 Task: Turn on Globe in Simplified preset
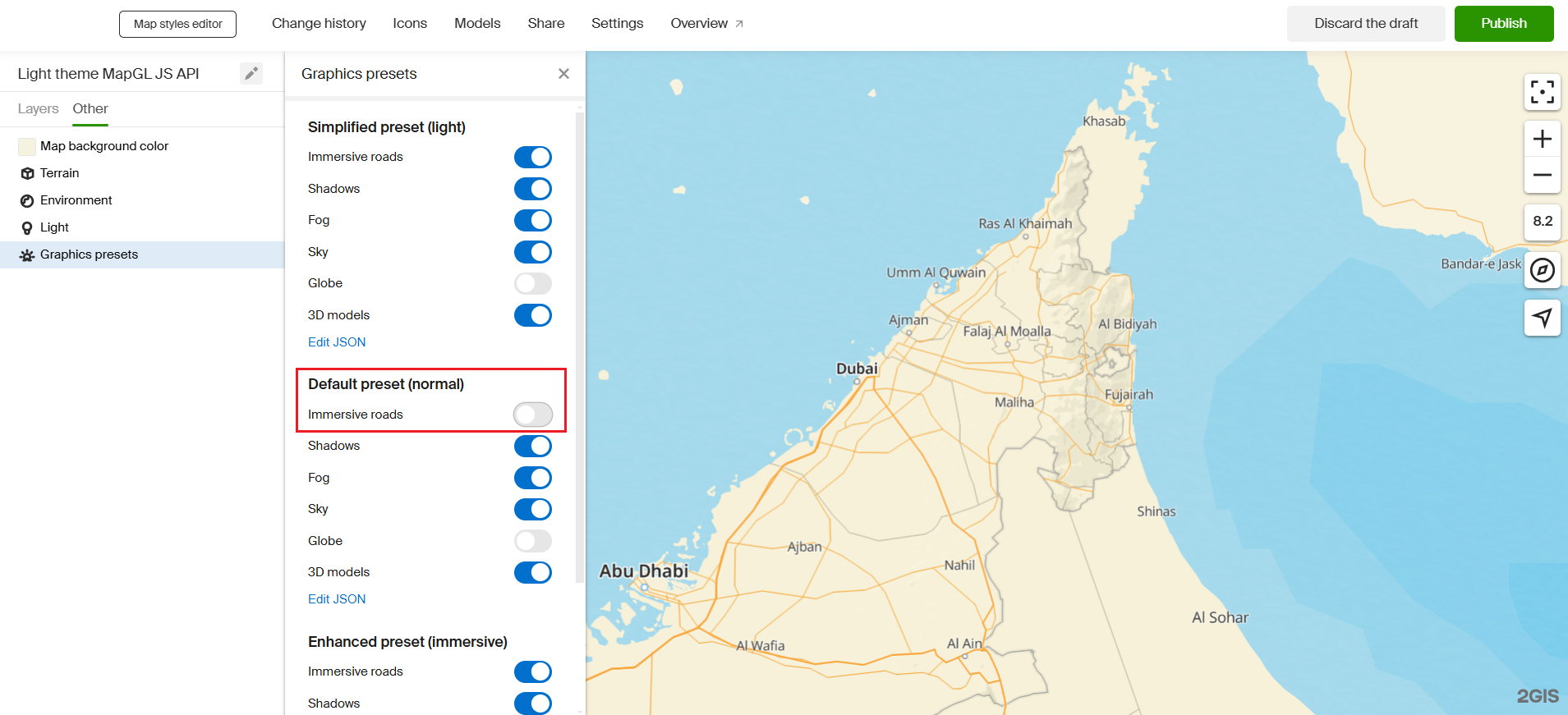[x=533, y=284]
